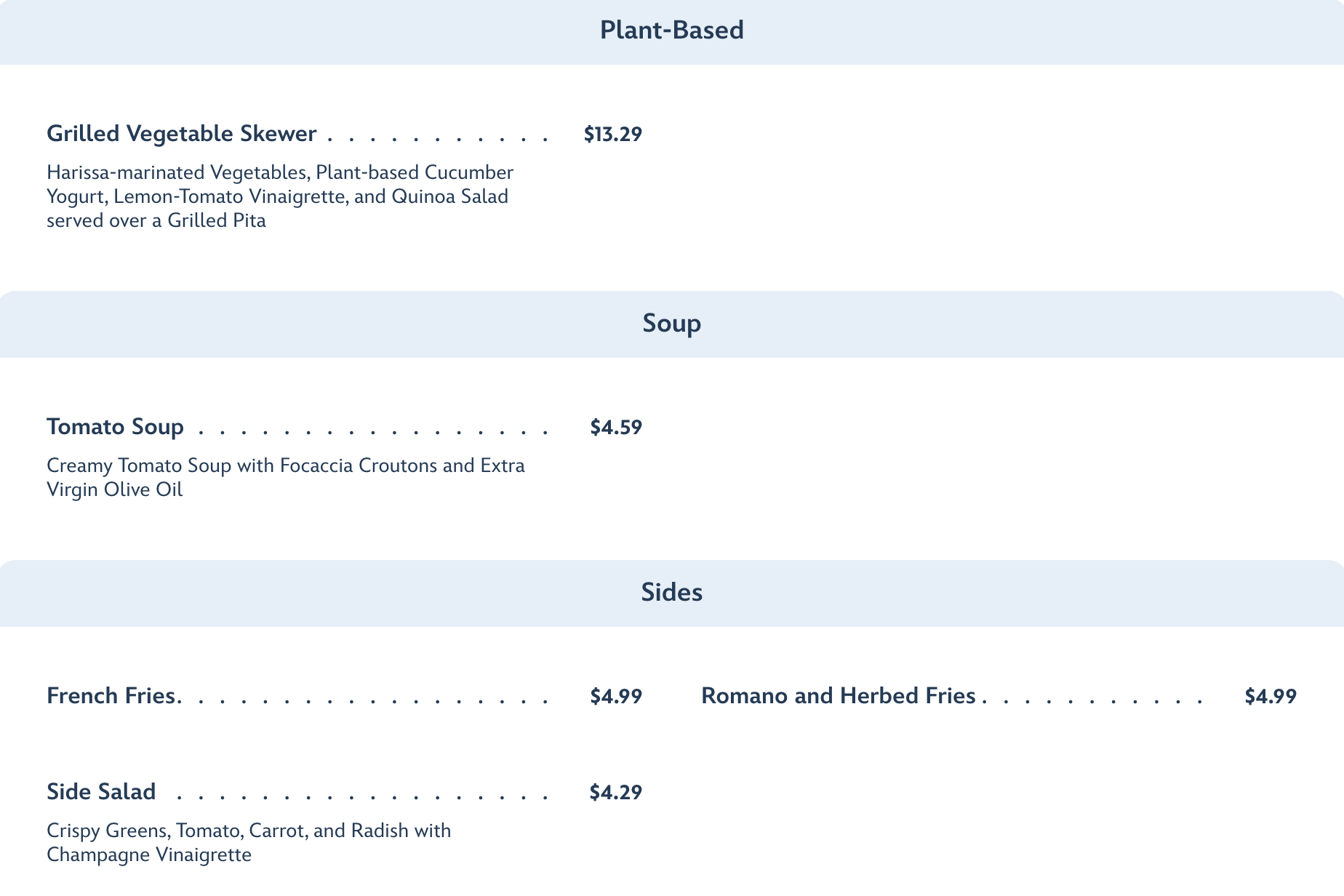The width and height of the screenshot is (1344, 896).
Task: Click the Creamy Tomato Soup description
Action: [285, 477]
